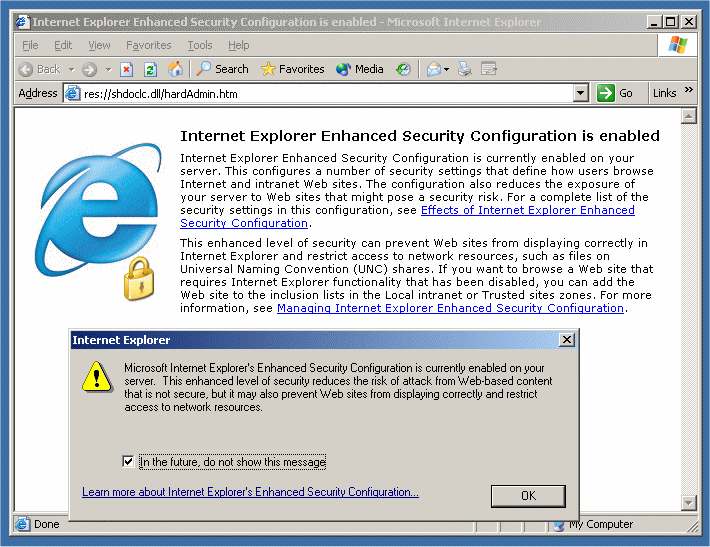Expand the Links toolbar chevron
Image resolution: width=710 pixels, height=547 pixels.
(689, 90)
